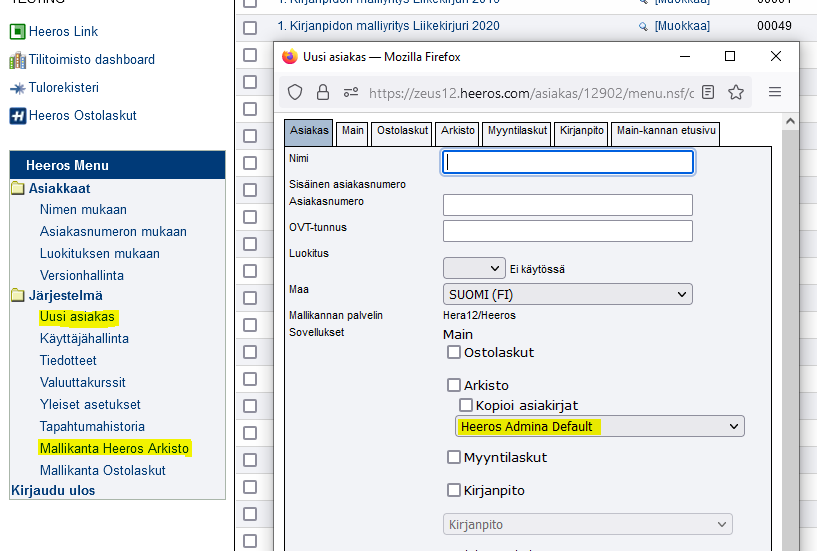Viewport: 817px width, 551px height.
Task: Click in the Nimi input field
Action: 567,162
